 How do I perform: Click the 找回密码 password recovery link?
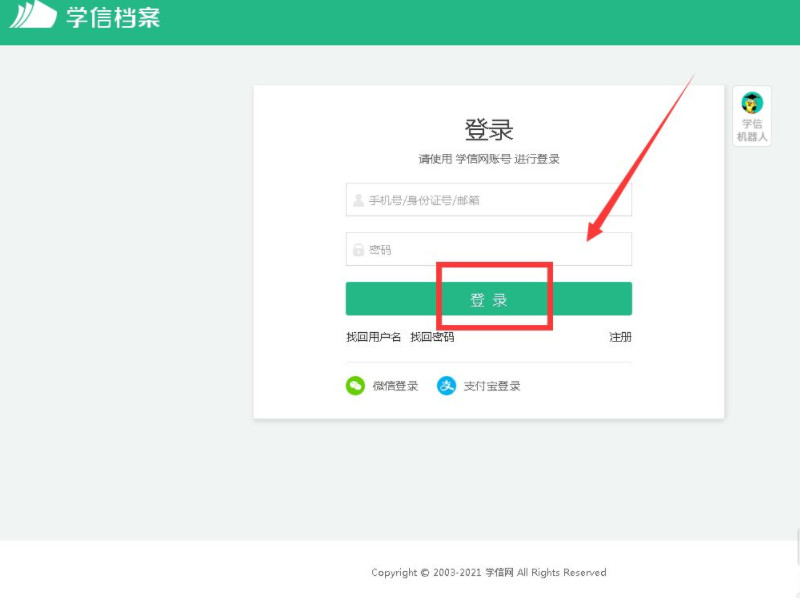435,337
